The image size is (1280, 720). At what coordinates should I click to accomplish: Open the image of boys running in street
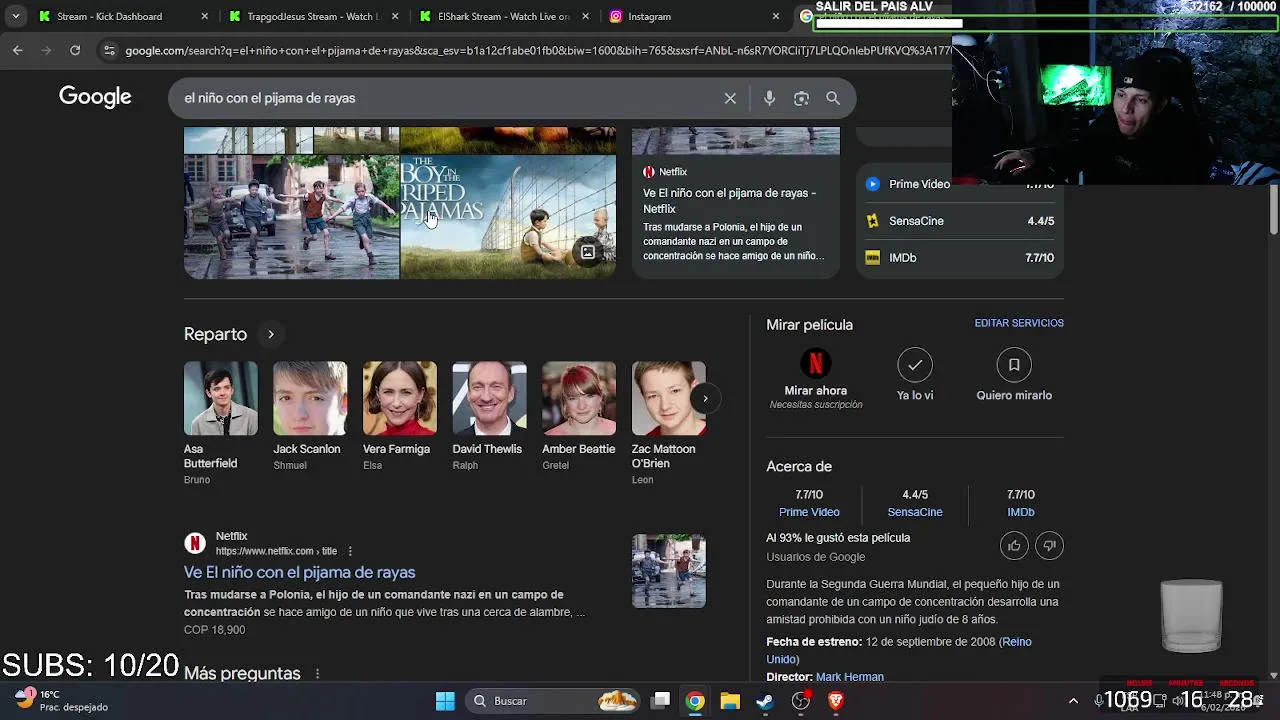[291, 216]
